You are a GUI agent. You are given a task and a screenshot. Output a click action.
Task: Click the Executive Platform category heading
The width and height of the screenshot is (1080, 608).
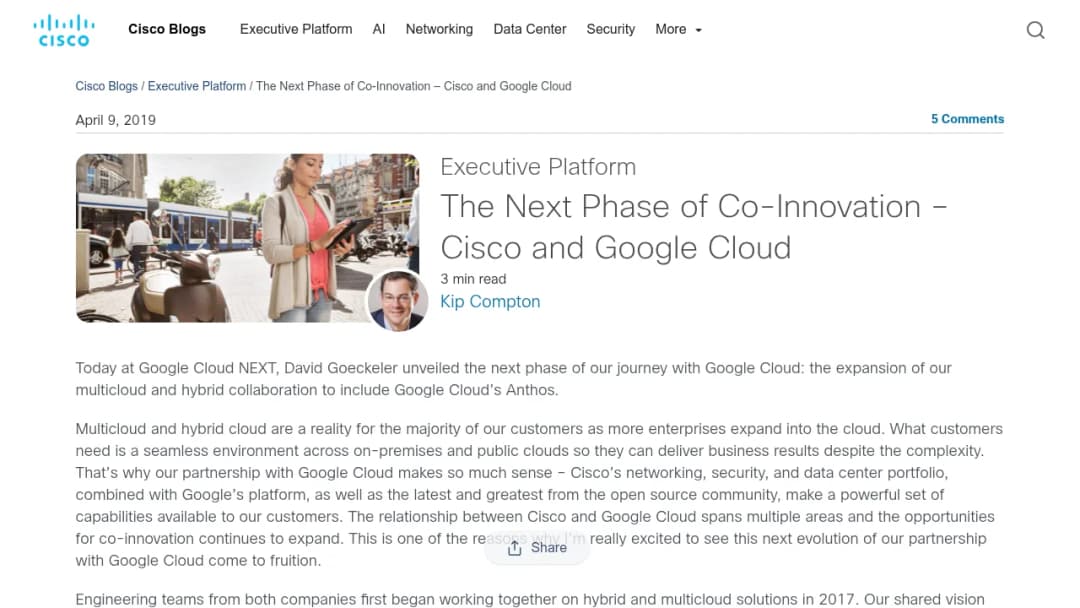[538, 167]
